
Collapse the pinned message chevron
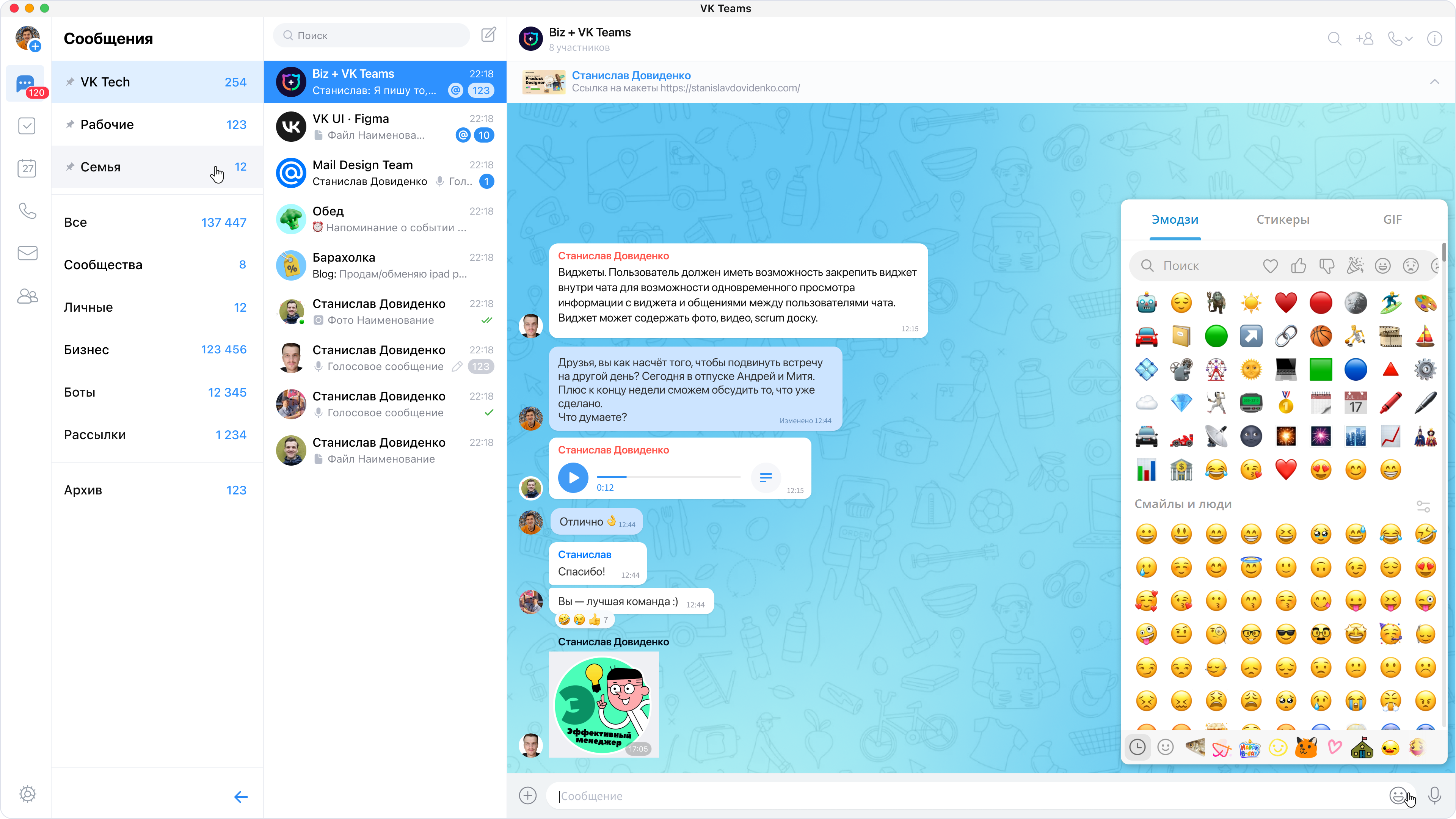[x=1434, y=82]
